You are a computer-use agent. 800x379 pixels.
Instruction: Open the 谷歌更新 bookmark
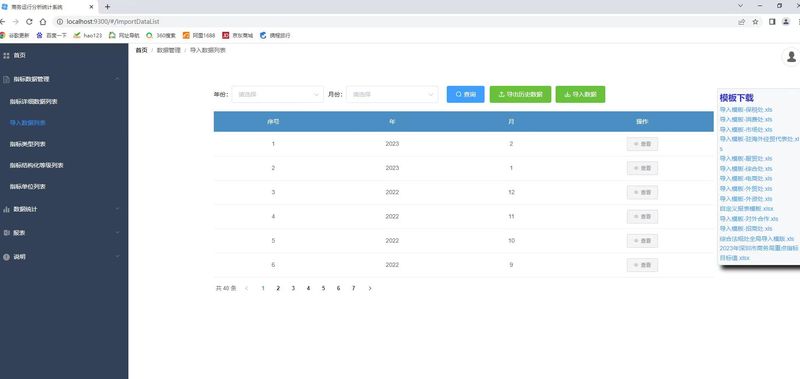point(15,36)
